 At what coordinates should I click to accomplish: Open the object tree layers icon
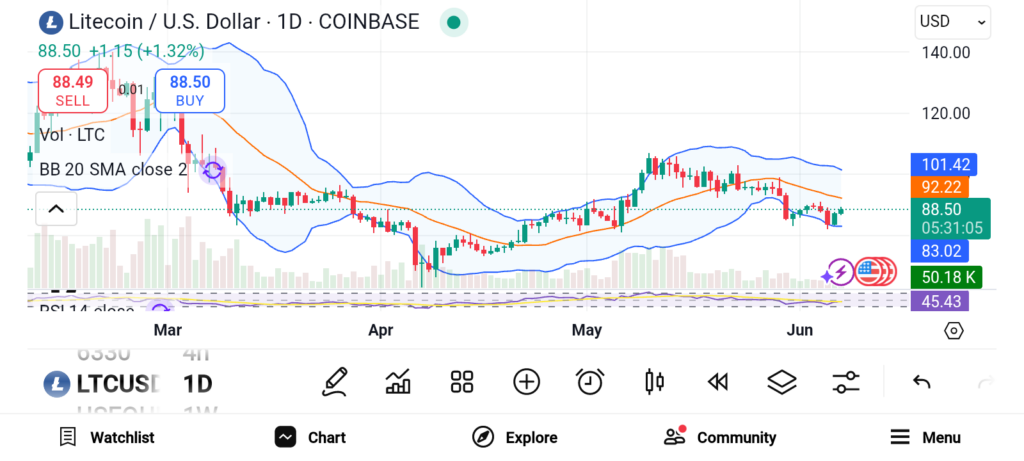click(x=782, y=382)
